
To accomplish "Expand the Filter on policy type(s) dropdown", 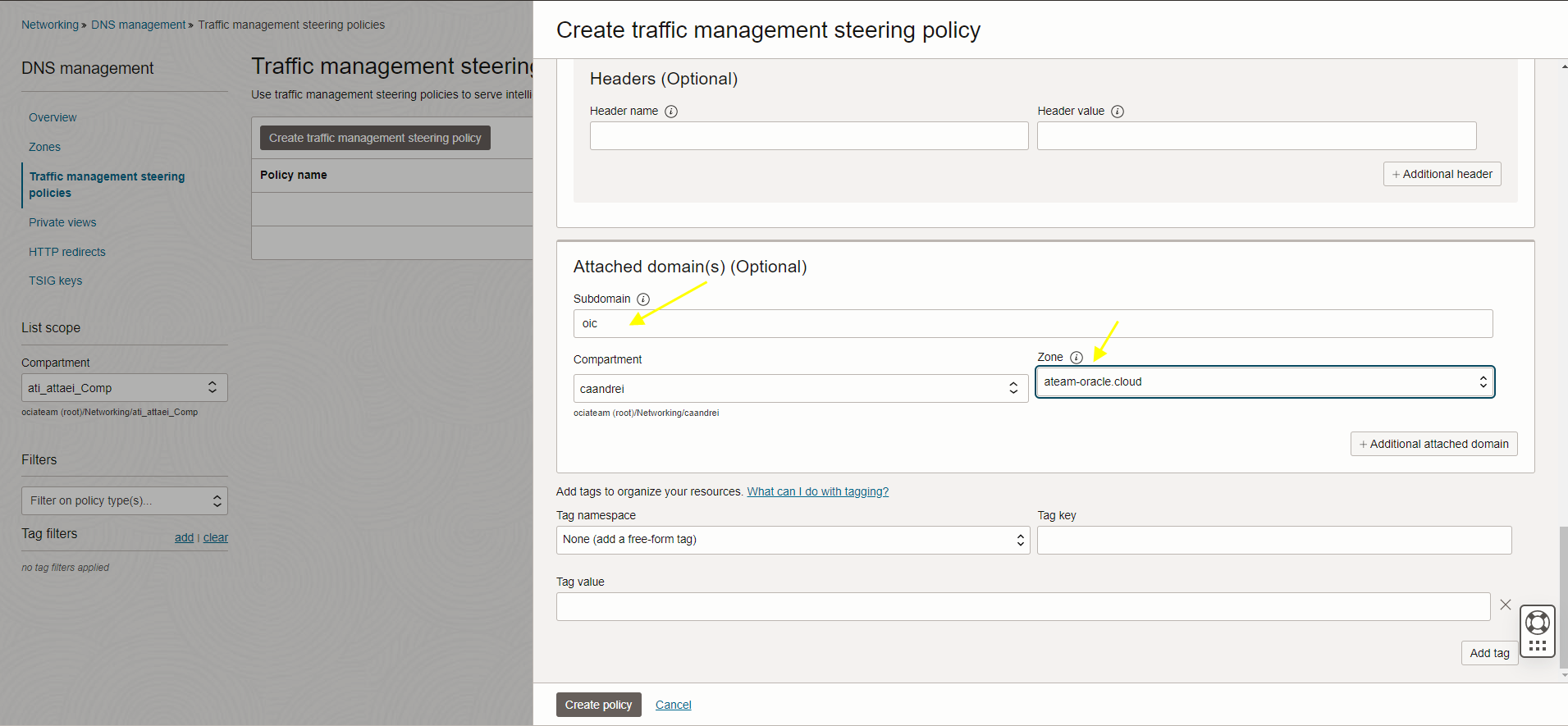I will 125,500.
